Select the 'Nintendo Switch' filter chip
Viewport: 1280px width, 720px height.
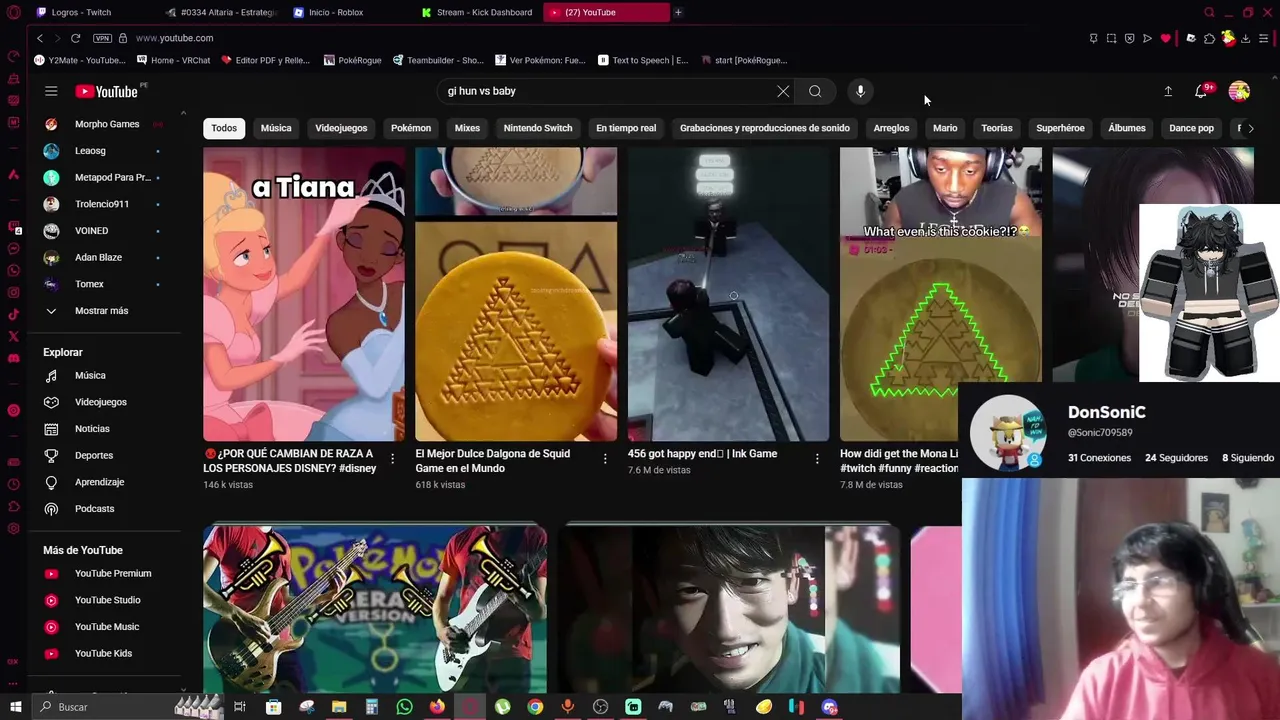pyautogui.click(x=538, y=128)
